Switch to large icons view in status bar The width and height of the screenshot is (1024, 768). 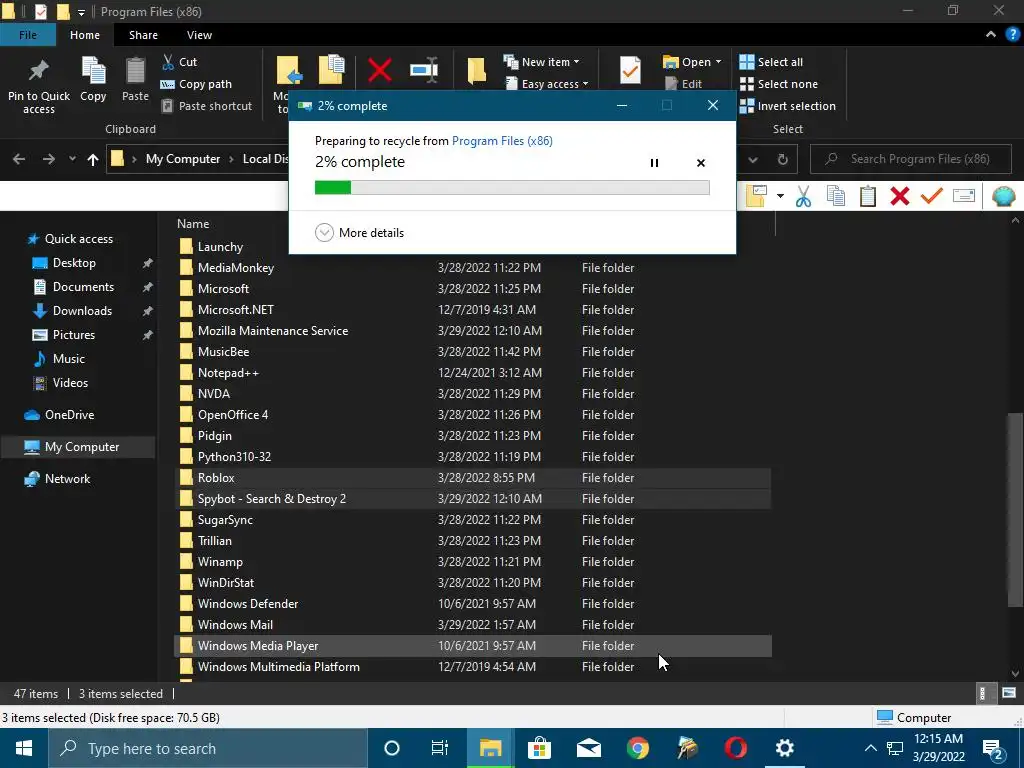point(1009,693)
